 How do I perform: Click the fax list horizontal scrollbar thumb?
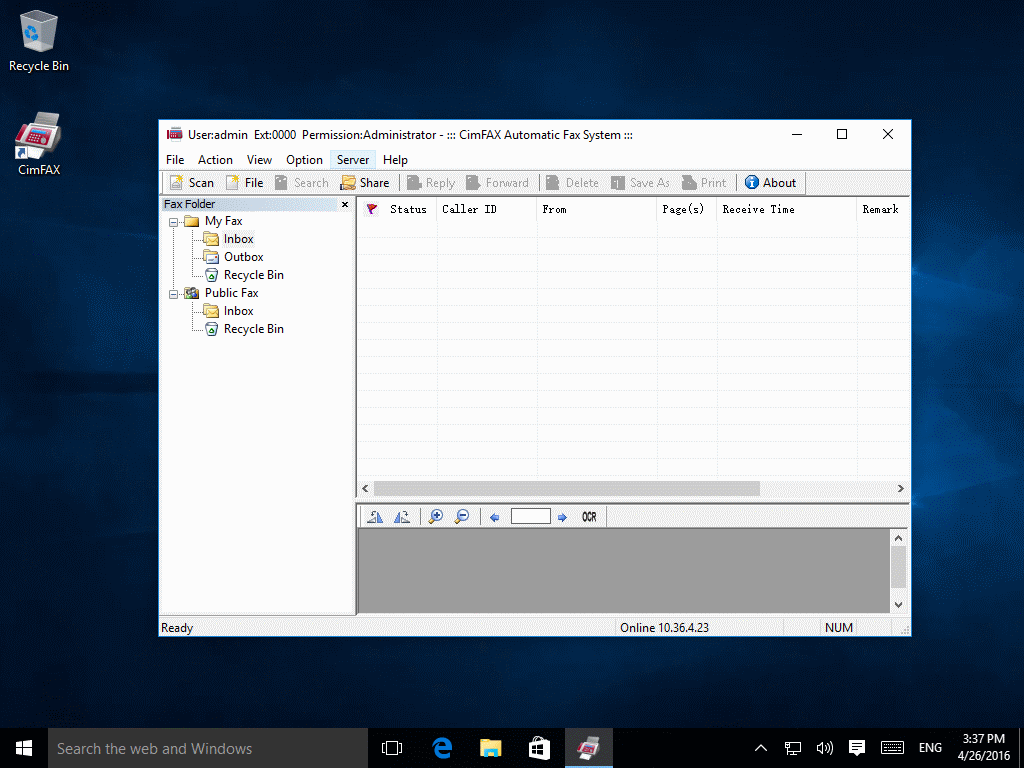pos(567,488)
